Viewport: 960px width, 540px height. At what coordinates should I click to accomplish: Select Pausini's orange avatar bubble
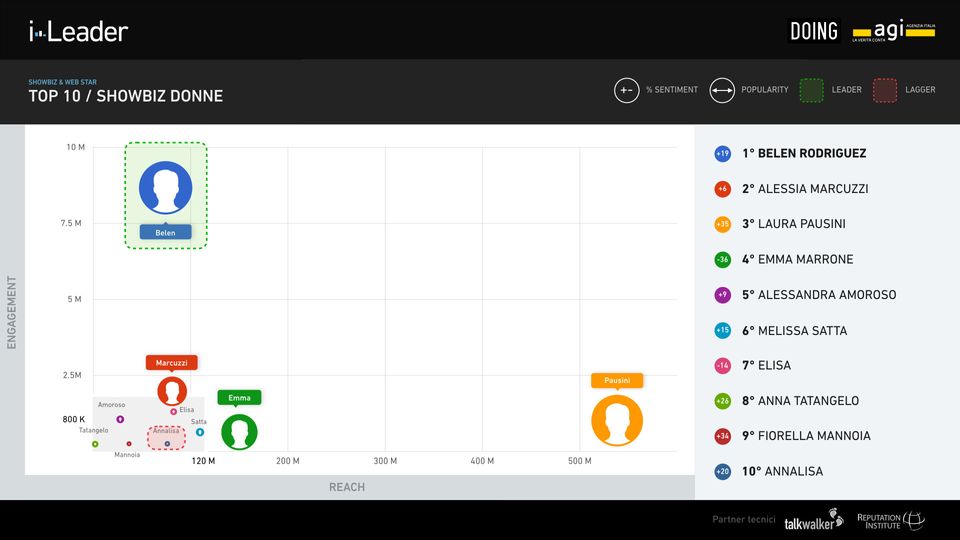[617, 420]
